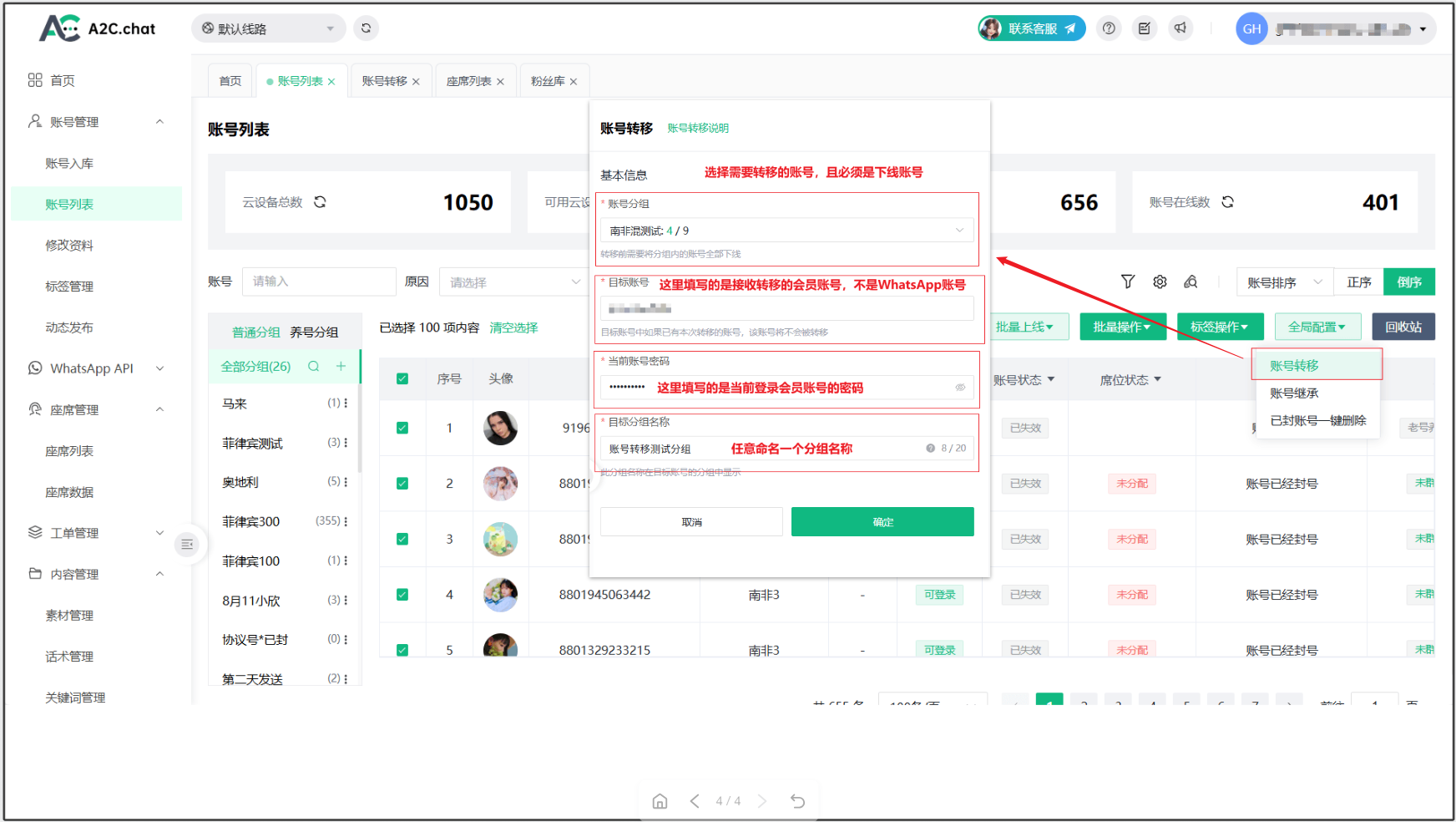Click the refresh icon beside the line selector

[x=366, y=28]
